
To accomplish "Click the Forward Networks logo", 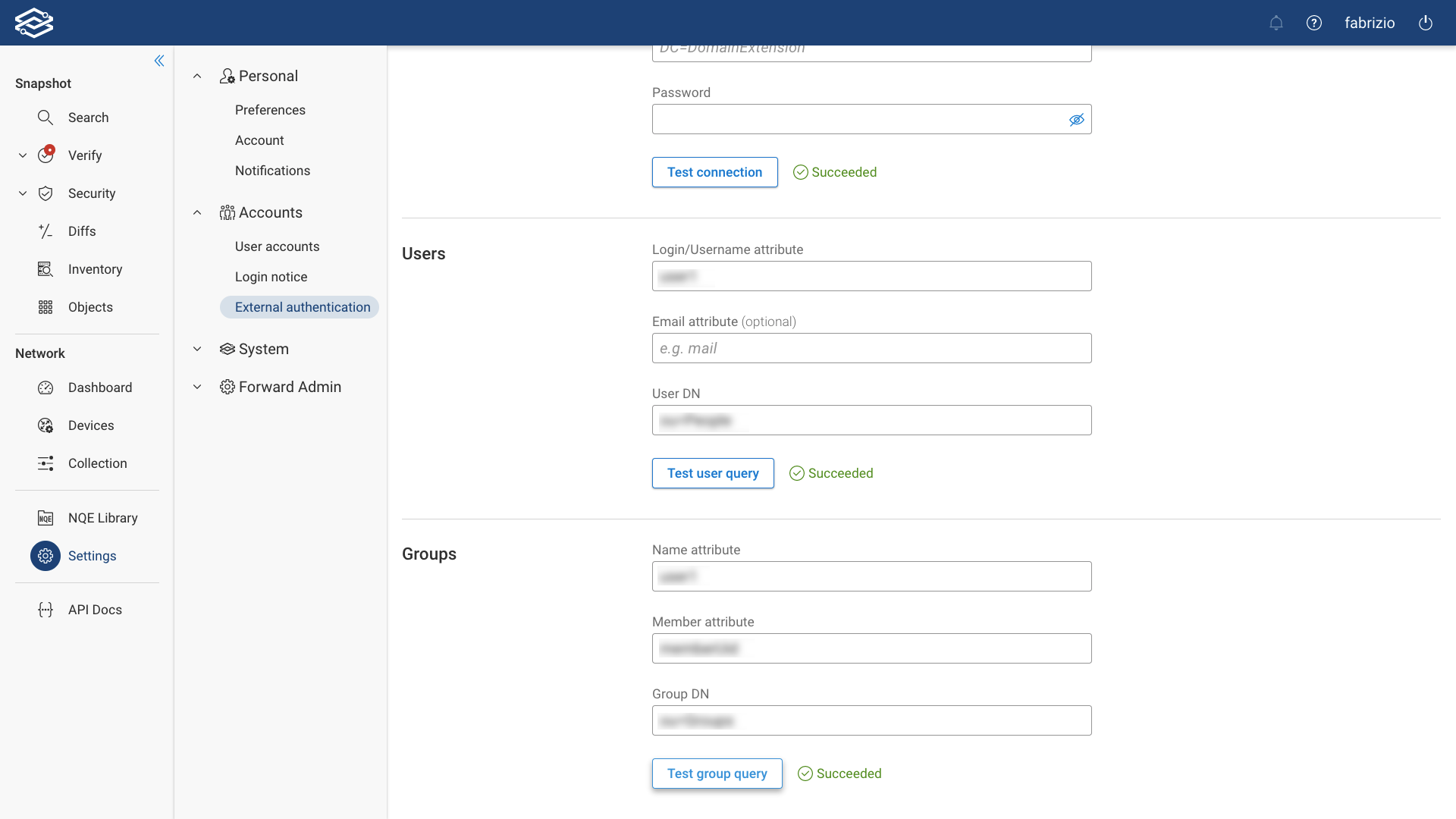I will pos(34,22).
